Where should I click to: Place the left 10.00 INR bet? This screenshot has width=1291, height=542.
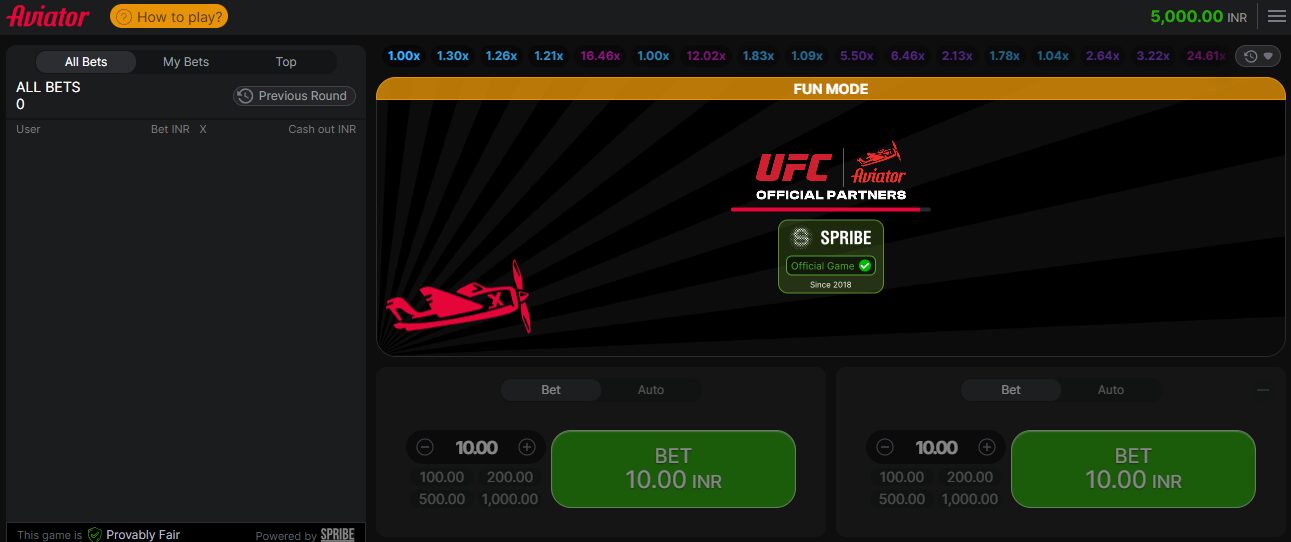[673, 469]
